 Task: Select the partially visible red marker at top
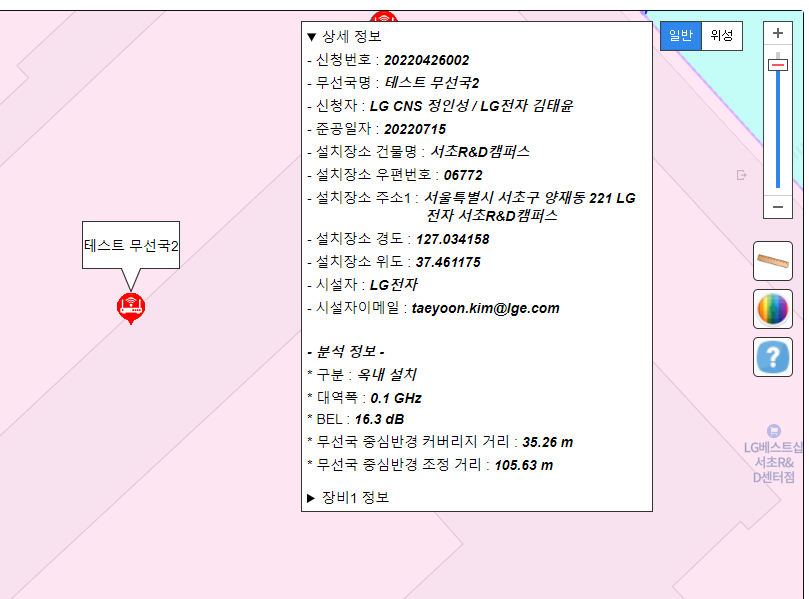click(x=383, y=19)
